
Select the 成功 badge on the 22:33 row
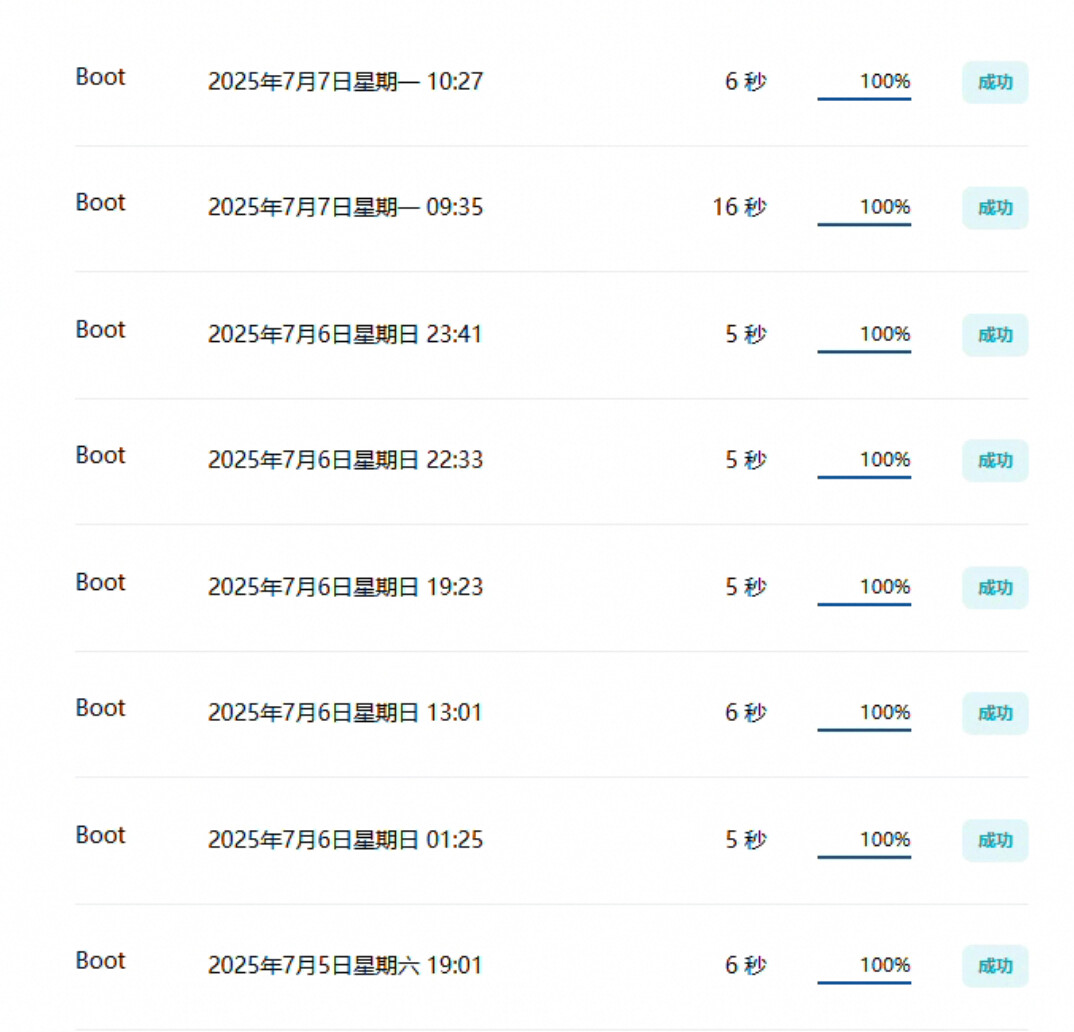[995, 461]
